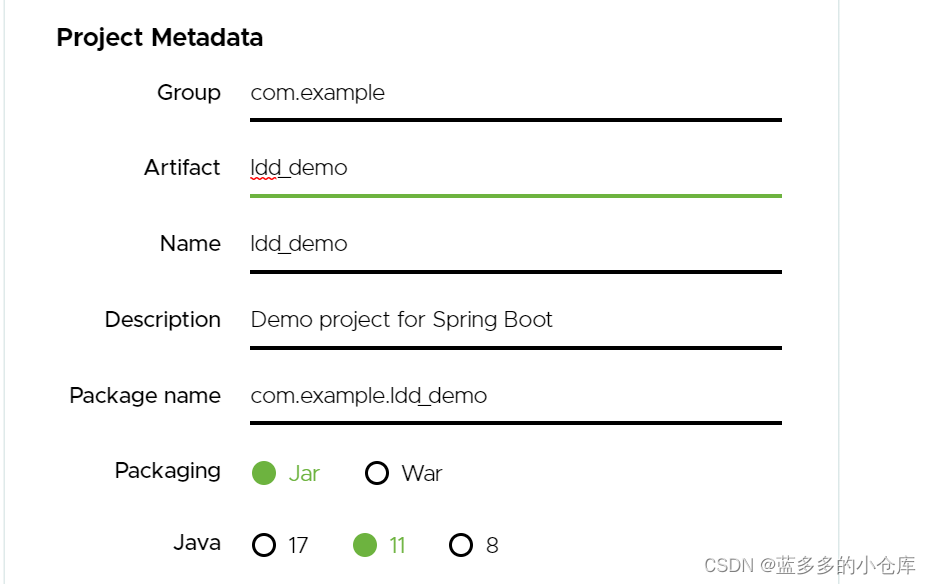Choose Java version 8
The width and height of the screenshot is (931, 584).
click(x=461, y=545)
